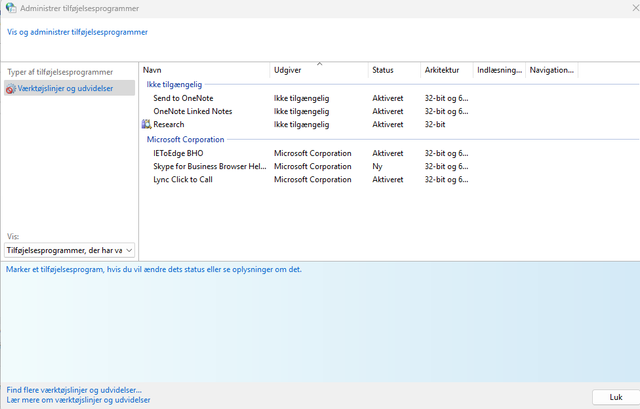
Task: Click the Værktøjslinjer og udvidelser gear icon
Action: coord(11,89)
